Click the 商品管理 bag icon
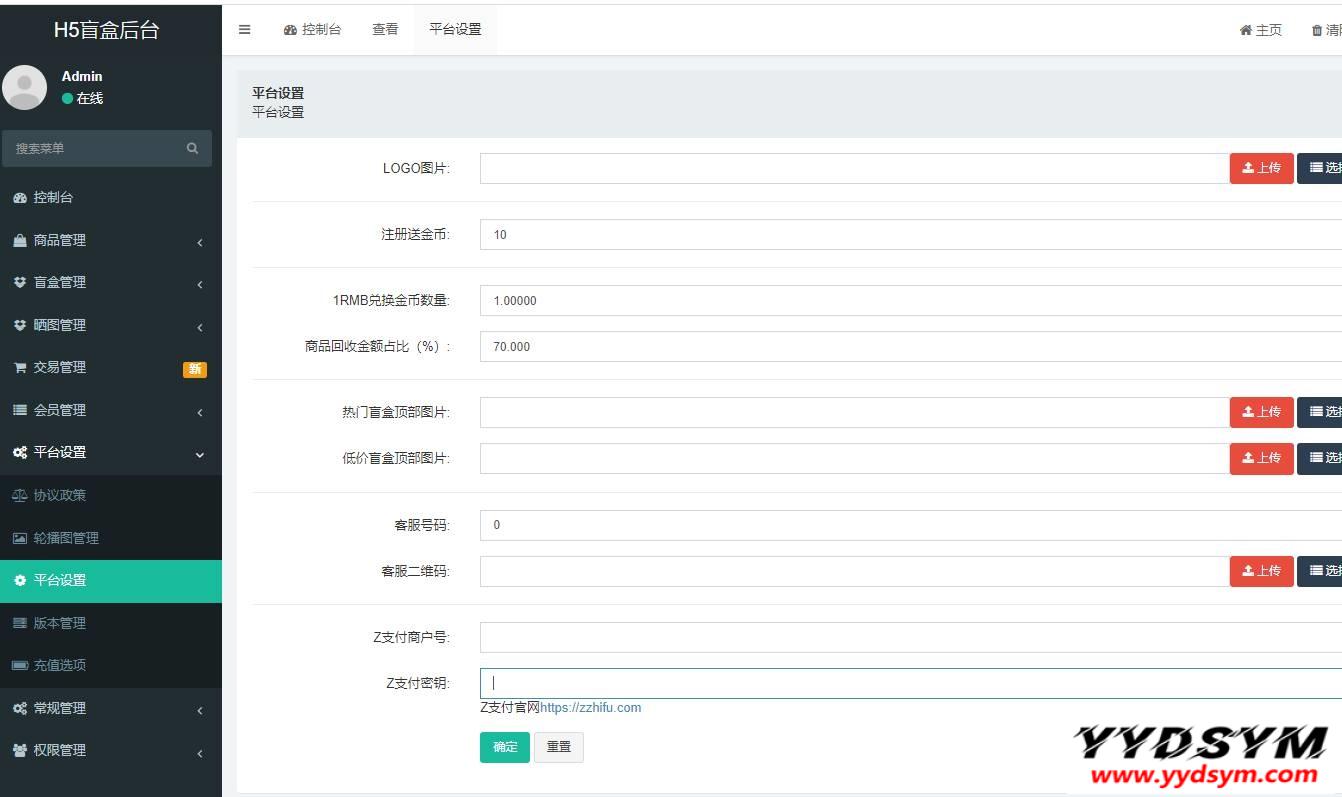The height and width of the screenshot is (797, 1342). (x=20, y=240)
